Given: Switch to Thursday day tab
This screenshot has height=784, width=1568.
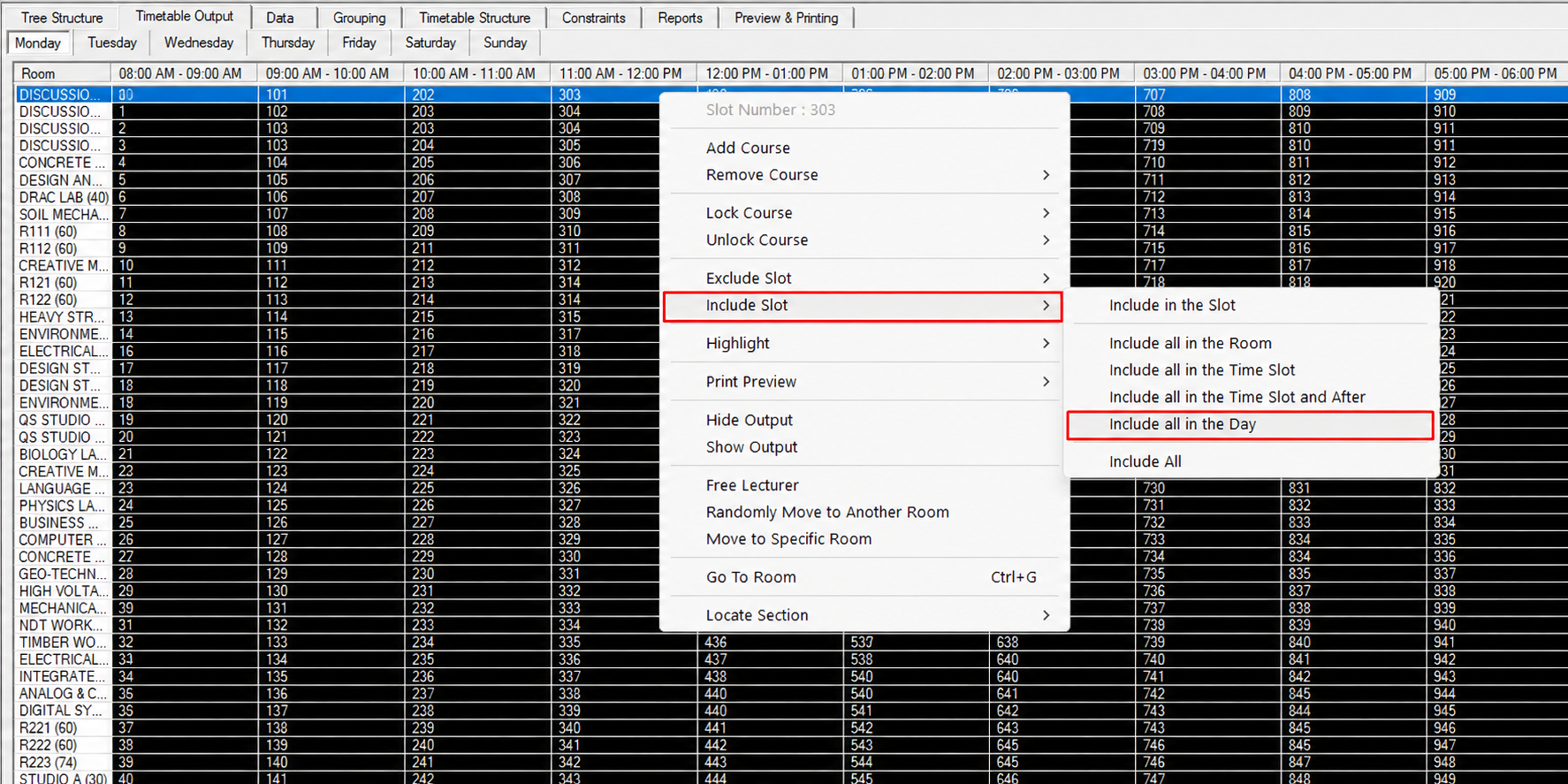Looking at the screenshot, I should 288,42.
